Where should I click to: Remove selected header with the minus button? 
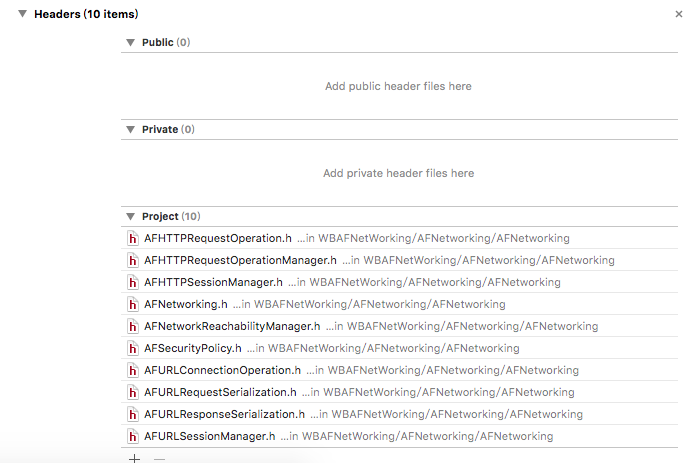click(160, 459)
